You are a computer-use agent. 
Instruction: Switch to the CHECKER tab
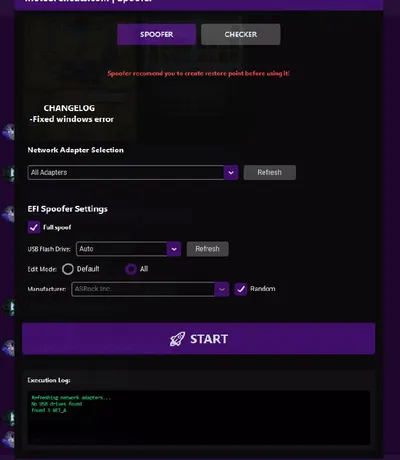click(241, 34)
